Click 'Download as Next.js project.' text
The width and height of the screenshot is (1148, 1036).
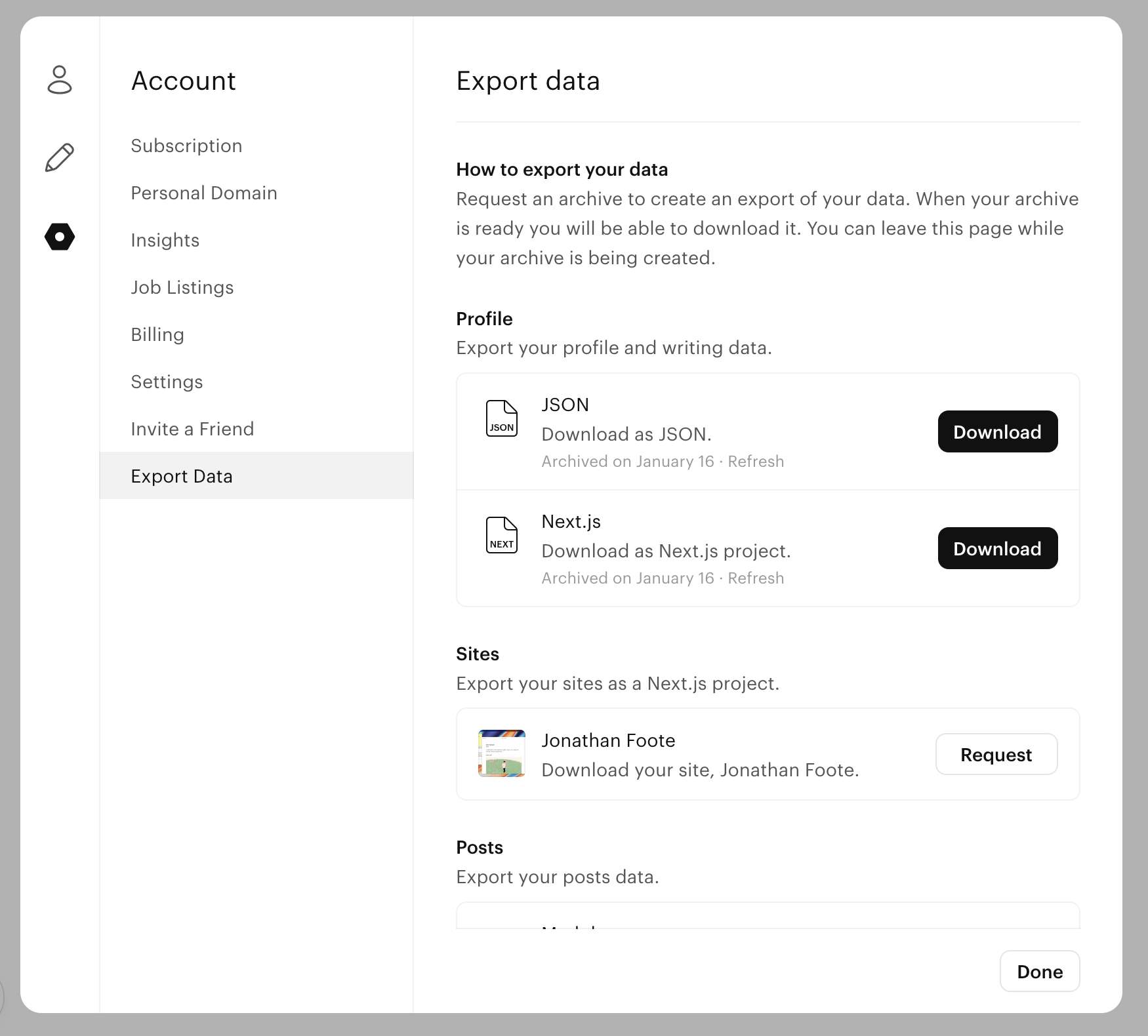click(x=666, y=551)
